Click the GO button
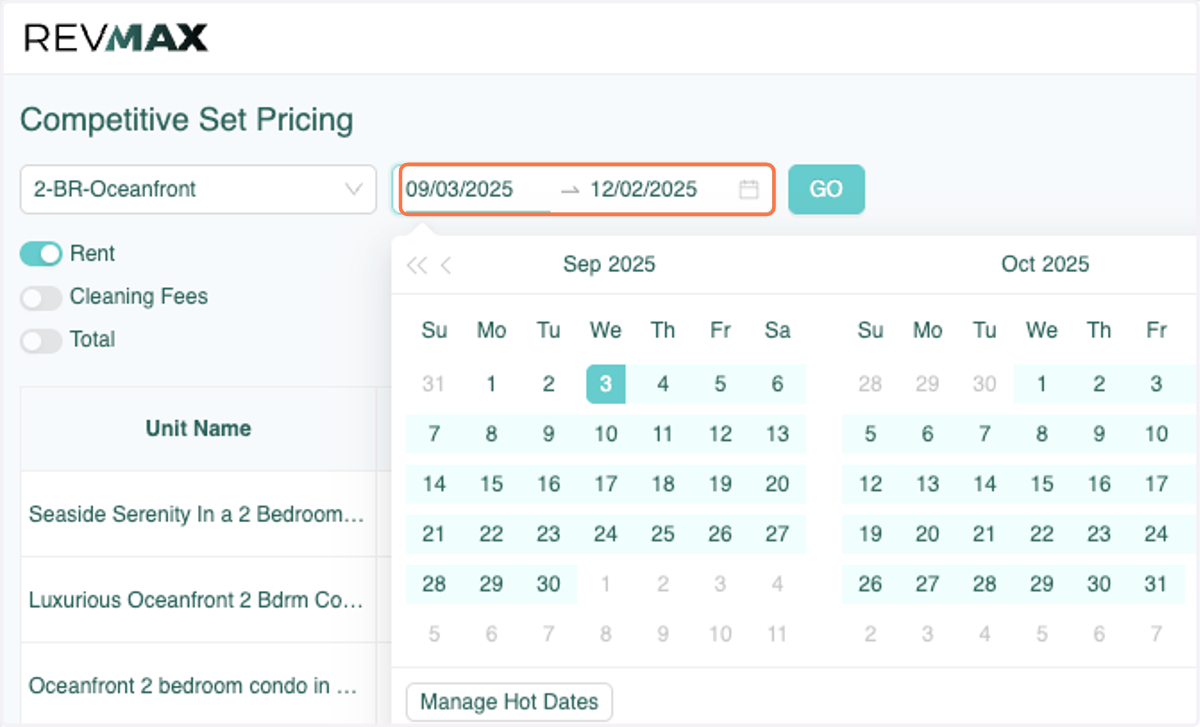1200x727 pixels. [x=826, y=189]
